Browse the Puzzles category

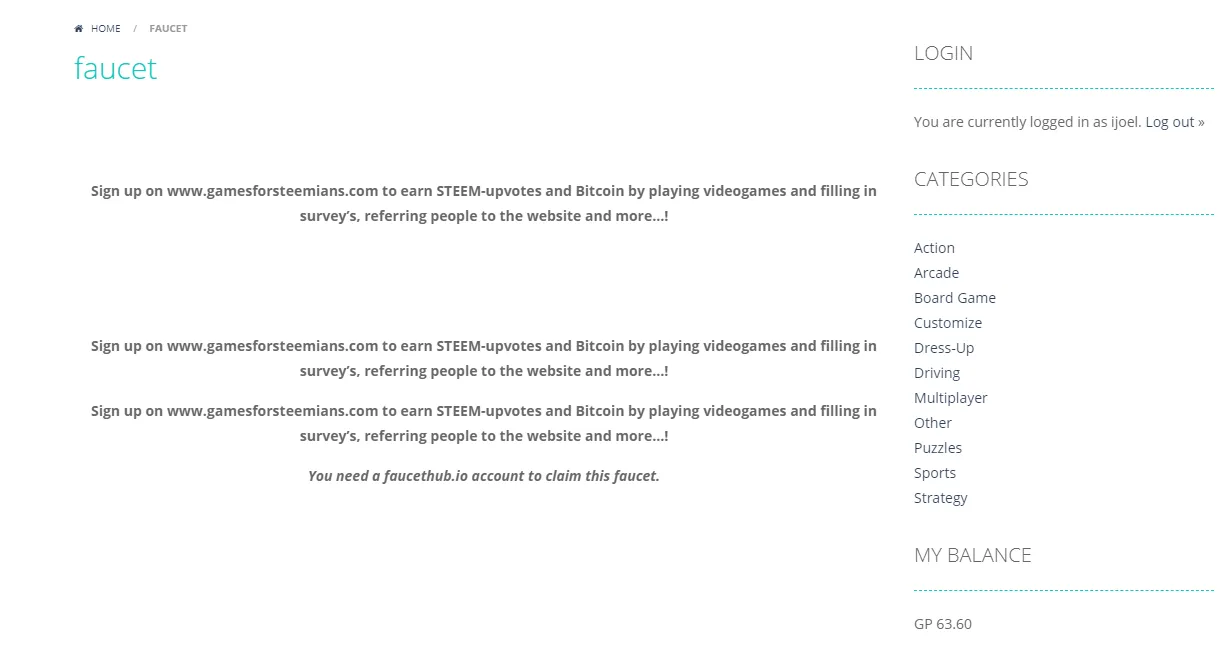click(x=938, y=448)
